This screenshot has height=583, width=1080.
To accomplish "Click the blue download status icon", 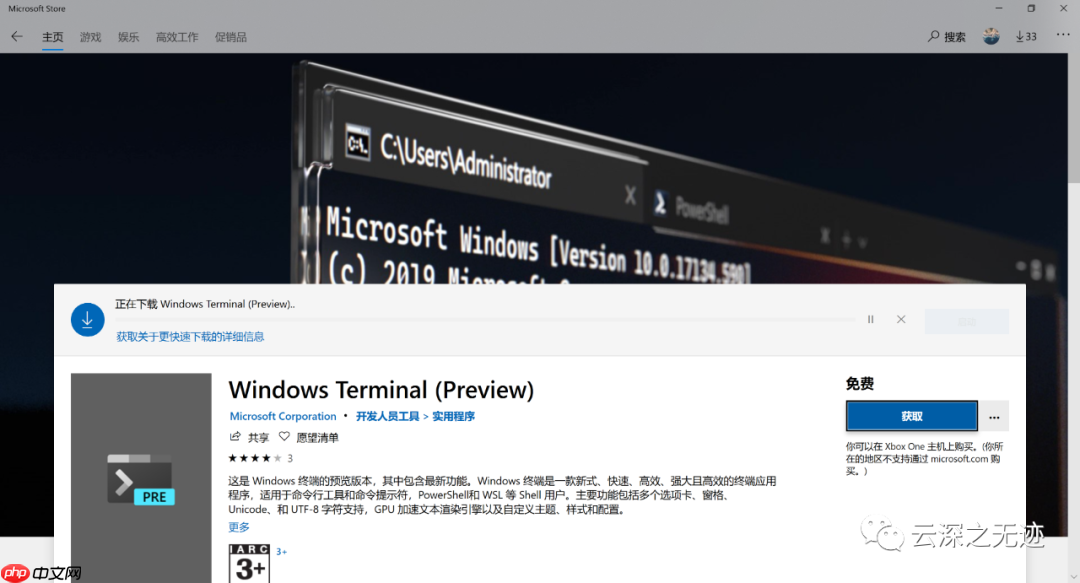I will pyautogui.click(x=87, y=320).
